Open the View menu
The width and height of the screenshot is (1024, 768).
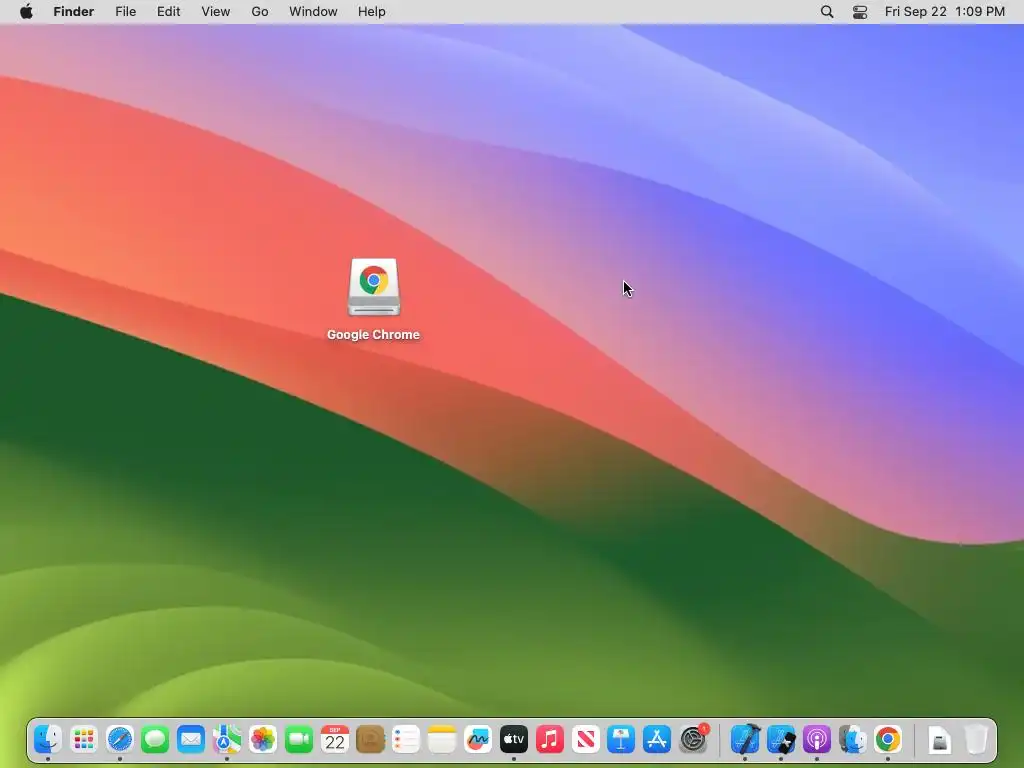pos(216,12)
